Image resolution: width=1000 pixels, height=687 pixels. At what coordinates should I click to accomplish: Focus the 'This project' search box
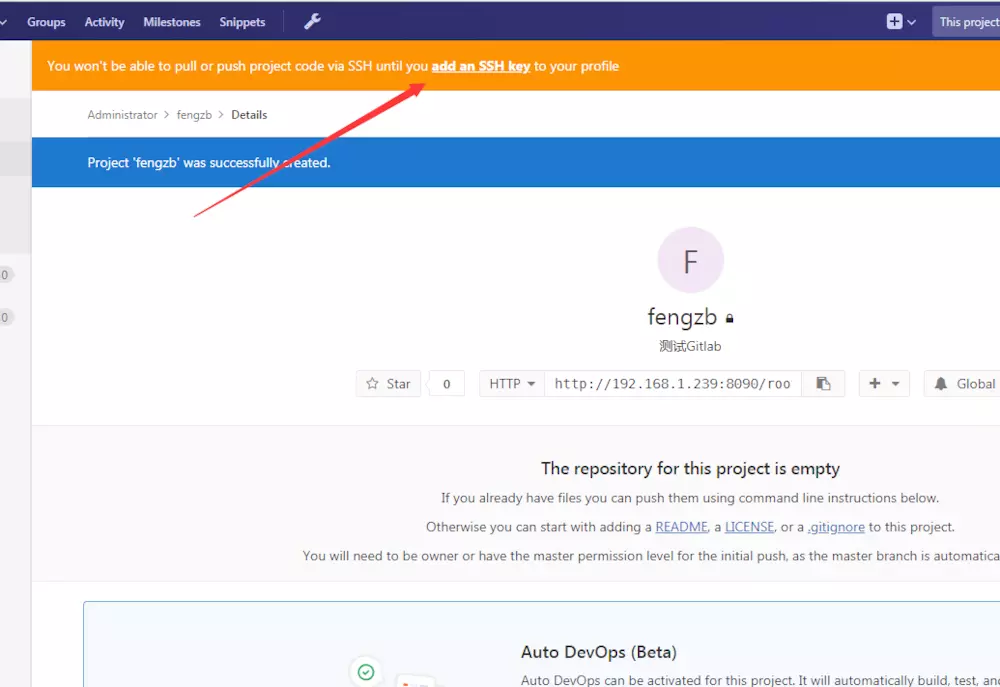[x=966, y=22]
